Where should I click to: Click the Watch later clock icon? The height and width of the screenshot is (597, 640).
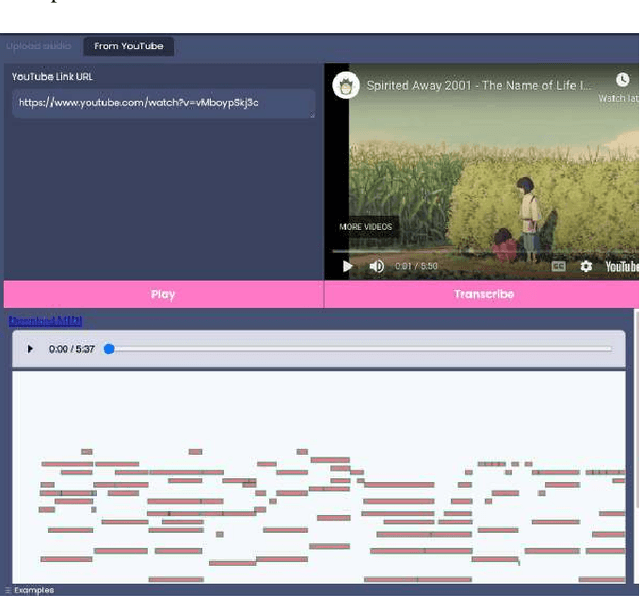coord(623,80)
